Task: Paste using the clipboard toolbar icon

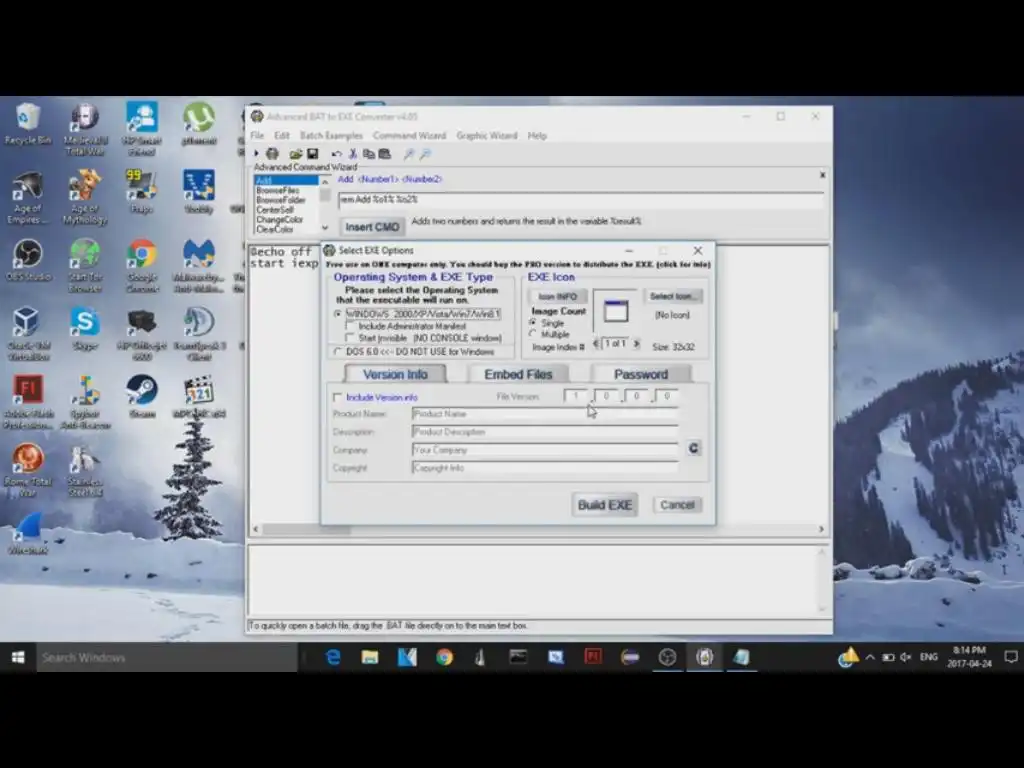Action: [385, 153]
